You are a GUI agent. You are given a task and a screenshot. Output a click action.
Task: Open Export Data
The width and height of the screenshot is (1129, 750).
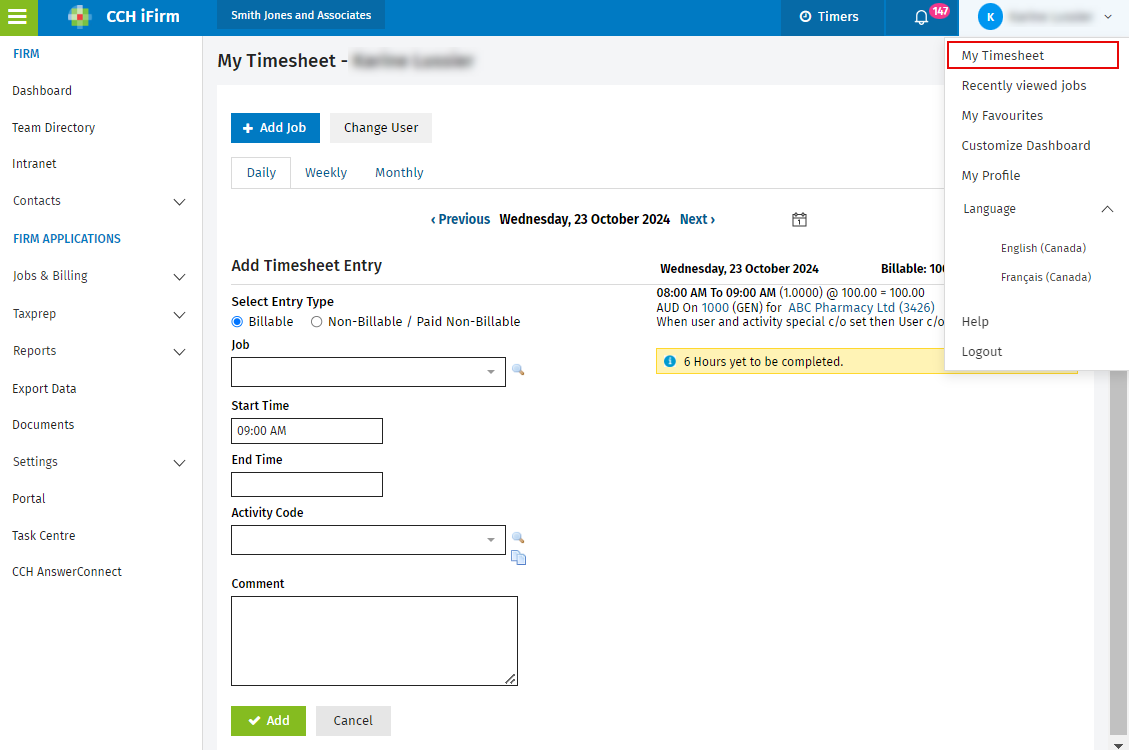tap(44, 389)
